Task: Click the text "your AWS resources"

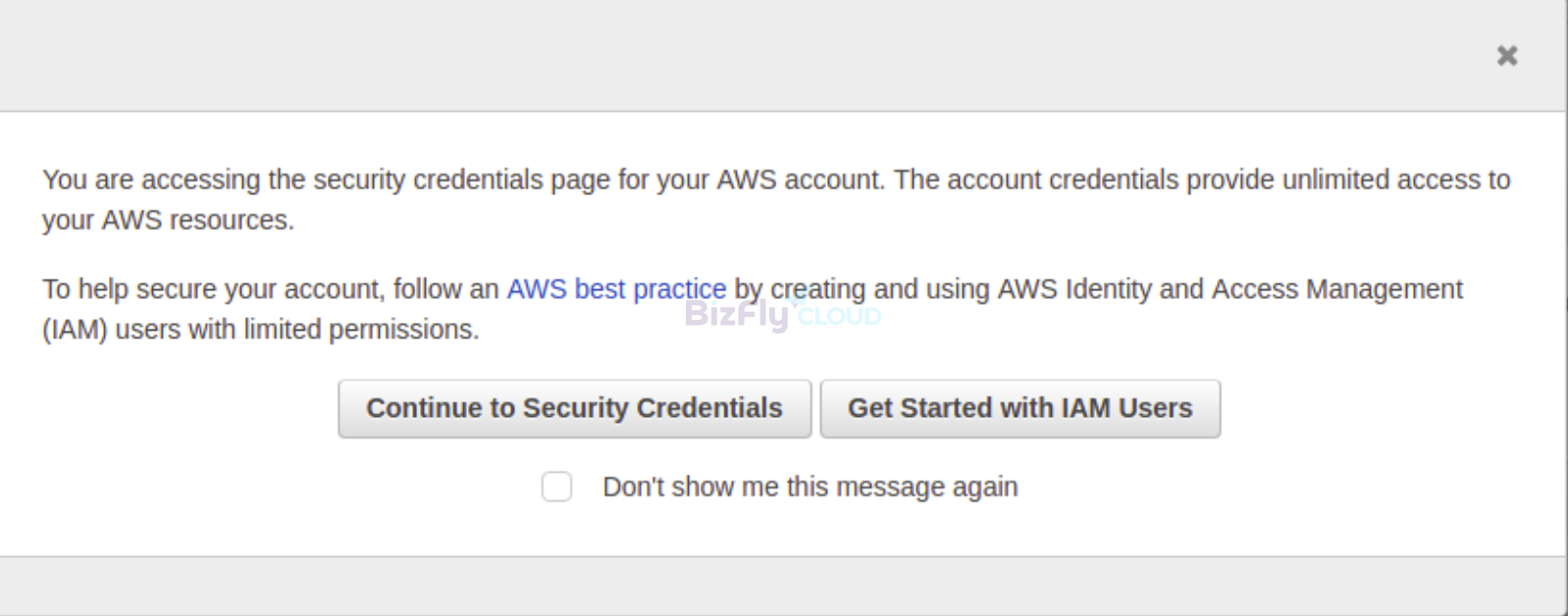Action: pyautogui.click(x=168, y=221)
